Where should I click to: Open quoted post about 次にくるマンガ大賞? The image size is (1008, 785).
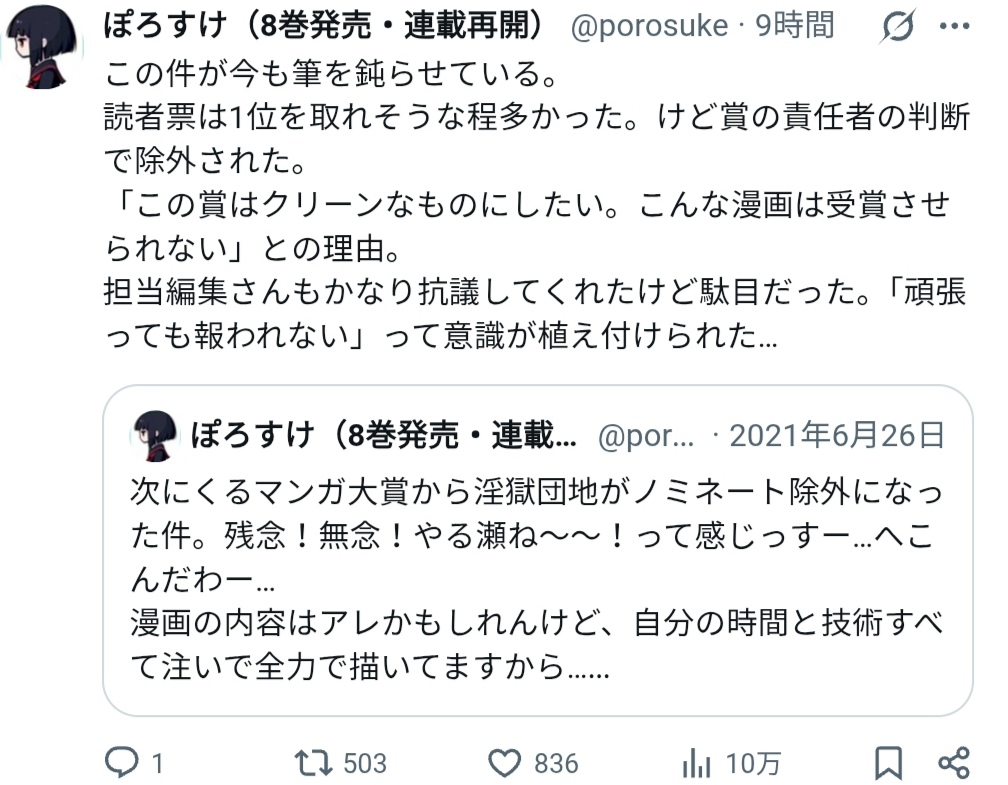536,580
